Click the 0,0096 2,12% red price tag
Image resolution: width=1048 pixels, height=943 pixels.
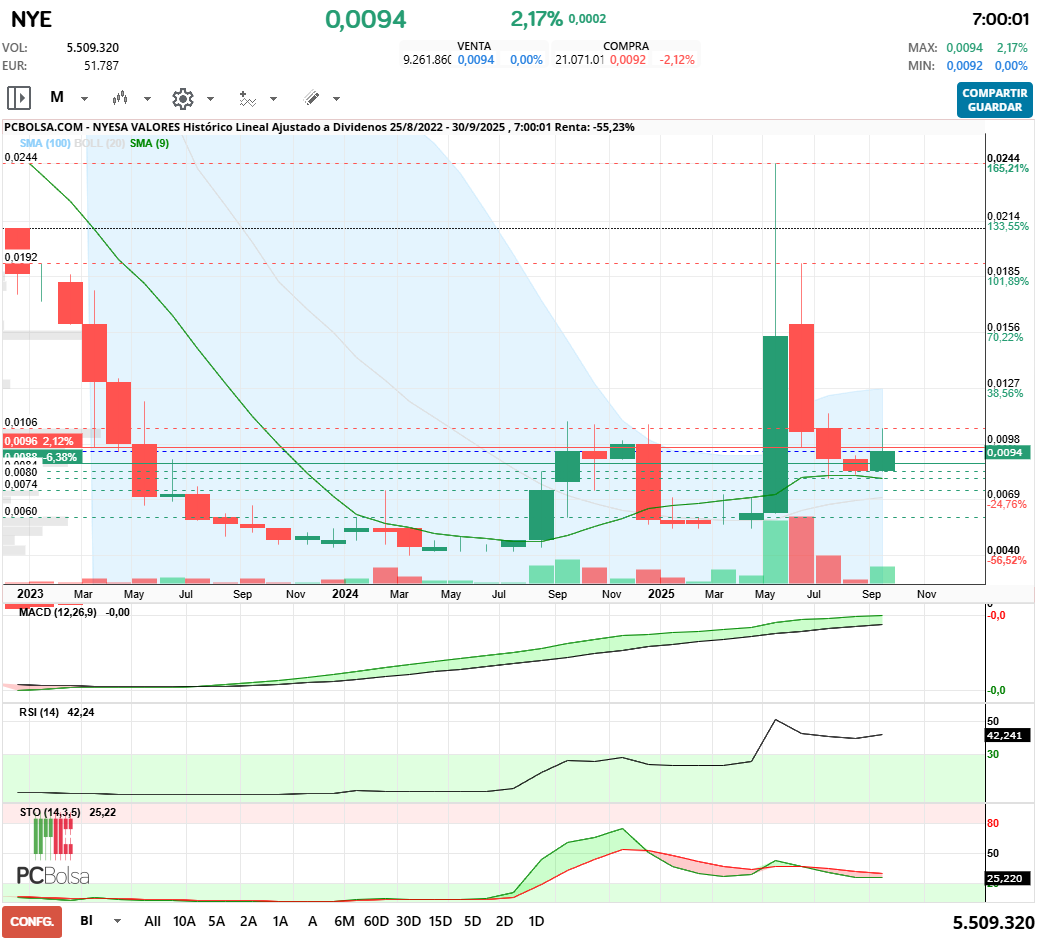pyautogui.click(x=42, y=441)
